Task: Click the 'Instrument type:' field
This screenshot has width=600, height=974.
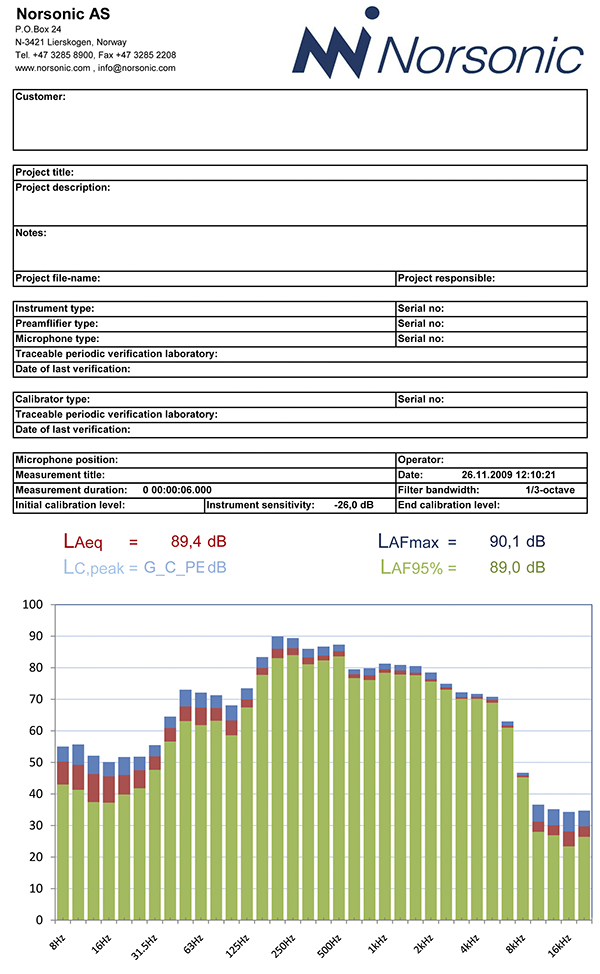Action: tap(204, 309)
